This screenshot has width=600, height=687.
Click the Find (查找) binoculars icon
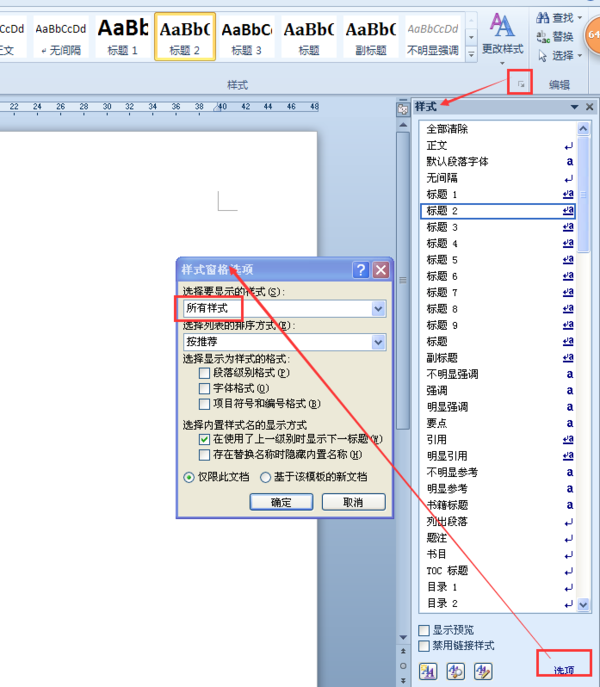point(543,18)
